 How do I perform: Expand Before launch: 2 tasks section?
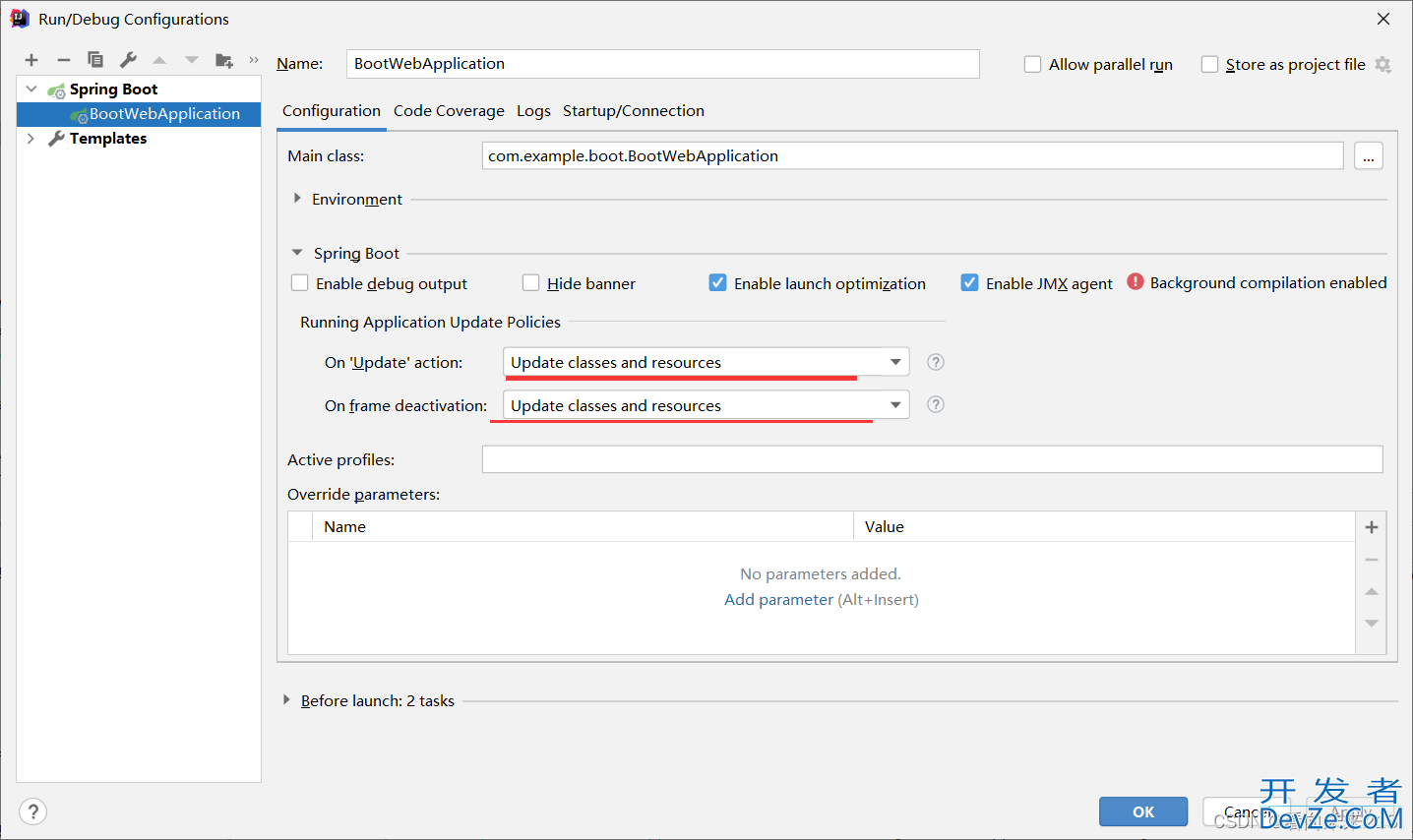286,700
